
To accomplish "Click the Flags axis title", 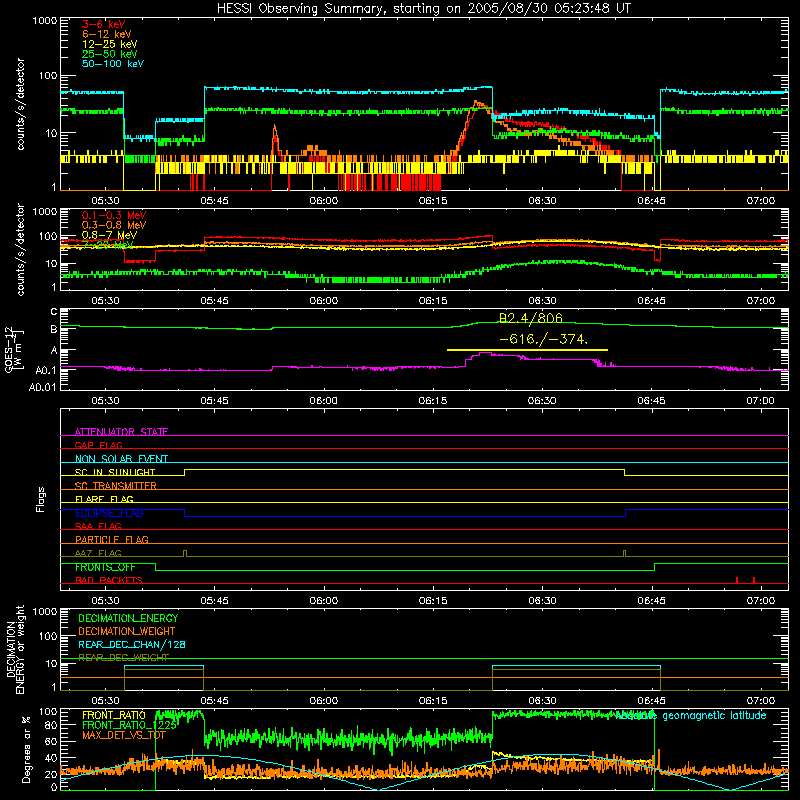I will [x=41, y=500].
